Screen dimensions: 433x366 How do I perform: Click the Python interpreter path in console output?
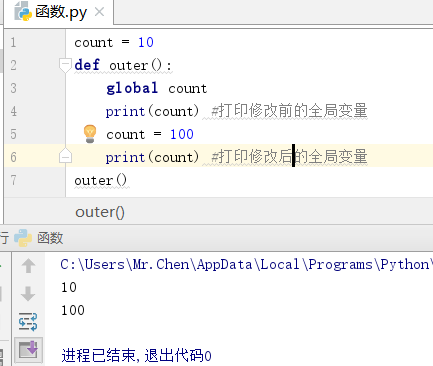tap(246, 265)
